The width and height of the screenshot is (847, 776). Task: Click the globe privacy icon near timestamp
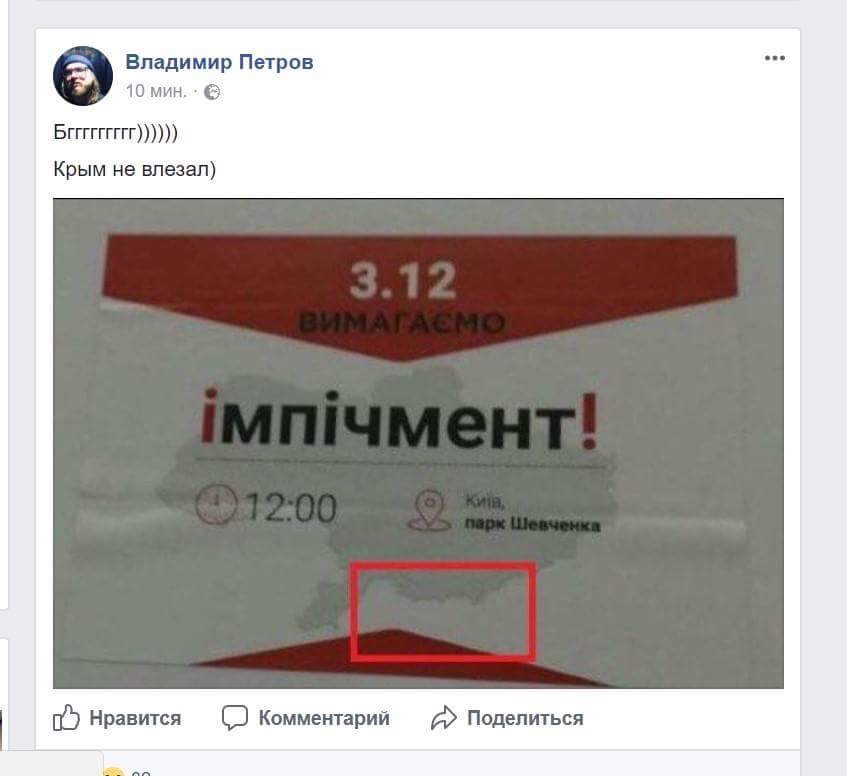click(212, 92)
